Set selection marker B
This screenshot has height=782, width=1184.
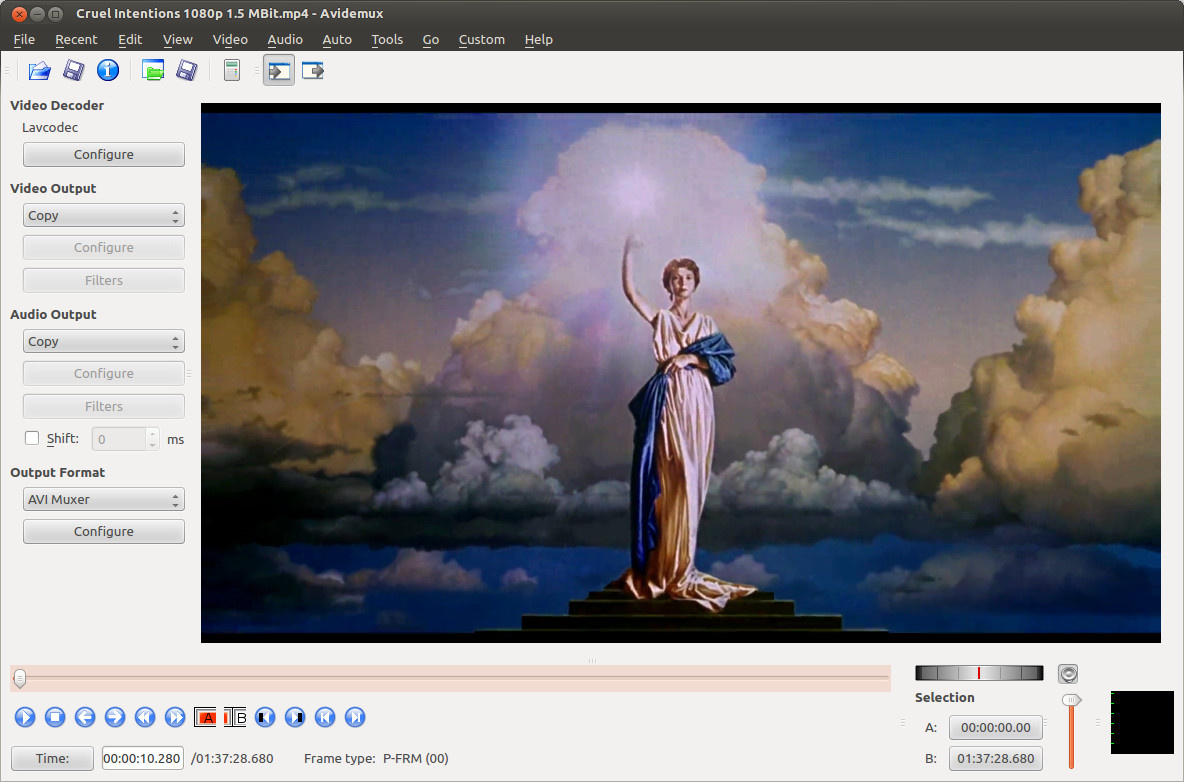point(236,717)
